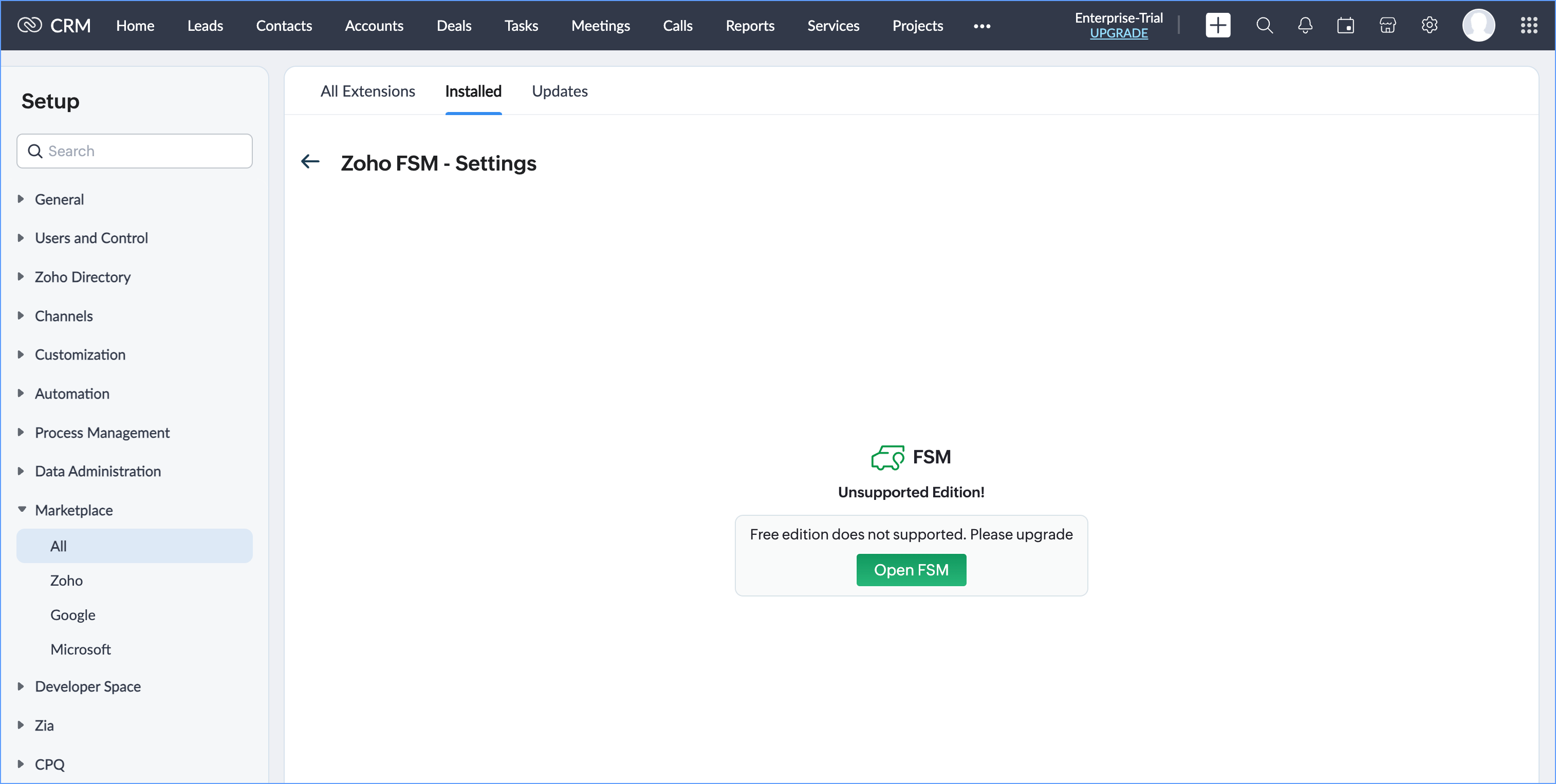Open the notifications bell icon
Screen dimensions: 1556x784
point(1305,25)
